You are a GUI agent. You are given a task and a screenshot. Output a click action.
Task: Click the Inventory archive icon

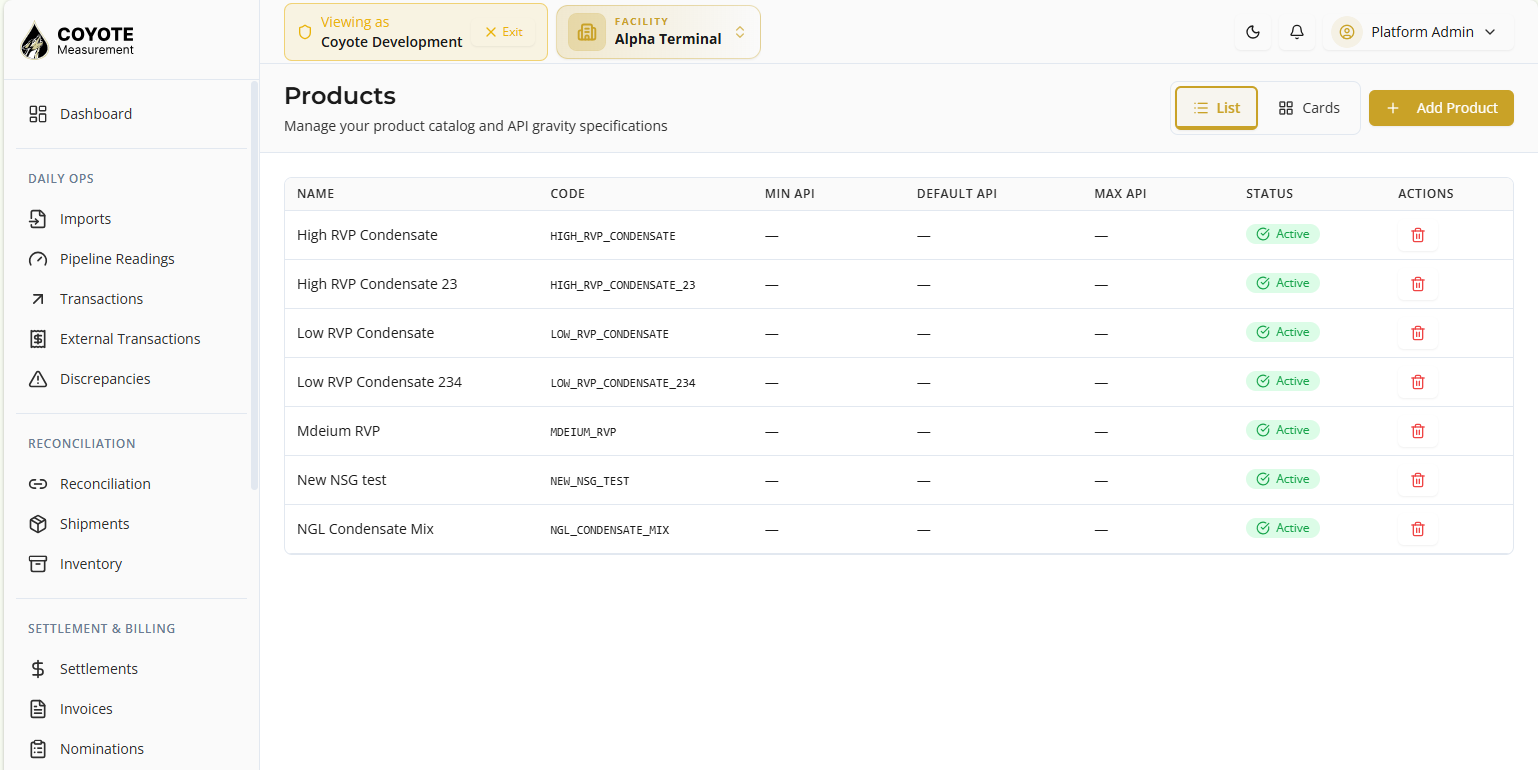(38, 564)
